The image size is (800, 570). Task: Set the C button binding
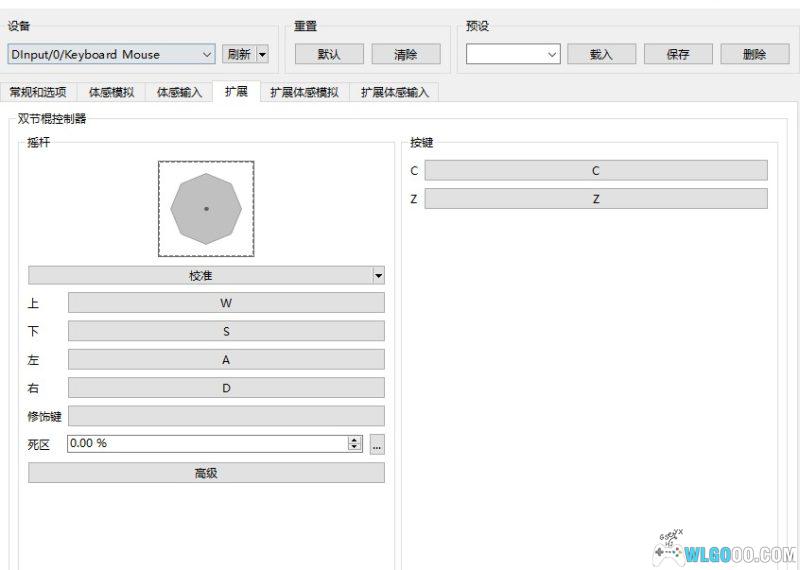coord(596,170)
